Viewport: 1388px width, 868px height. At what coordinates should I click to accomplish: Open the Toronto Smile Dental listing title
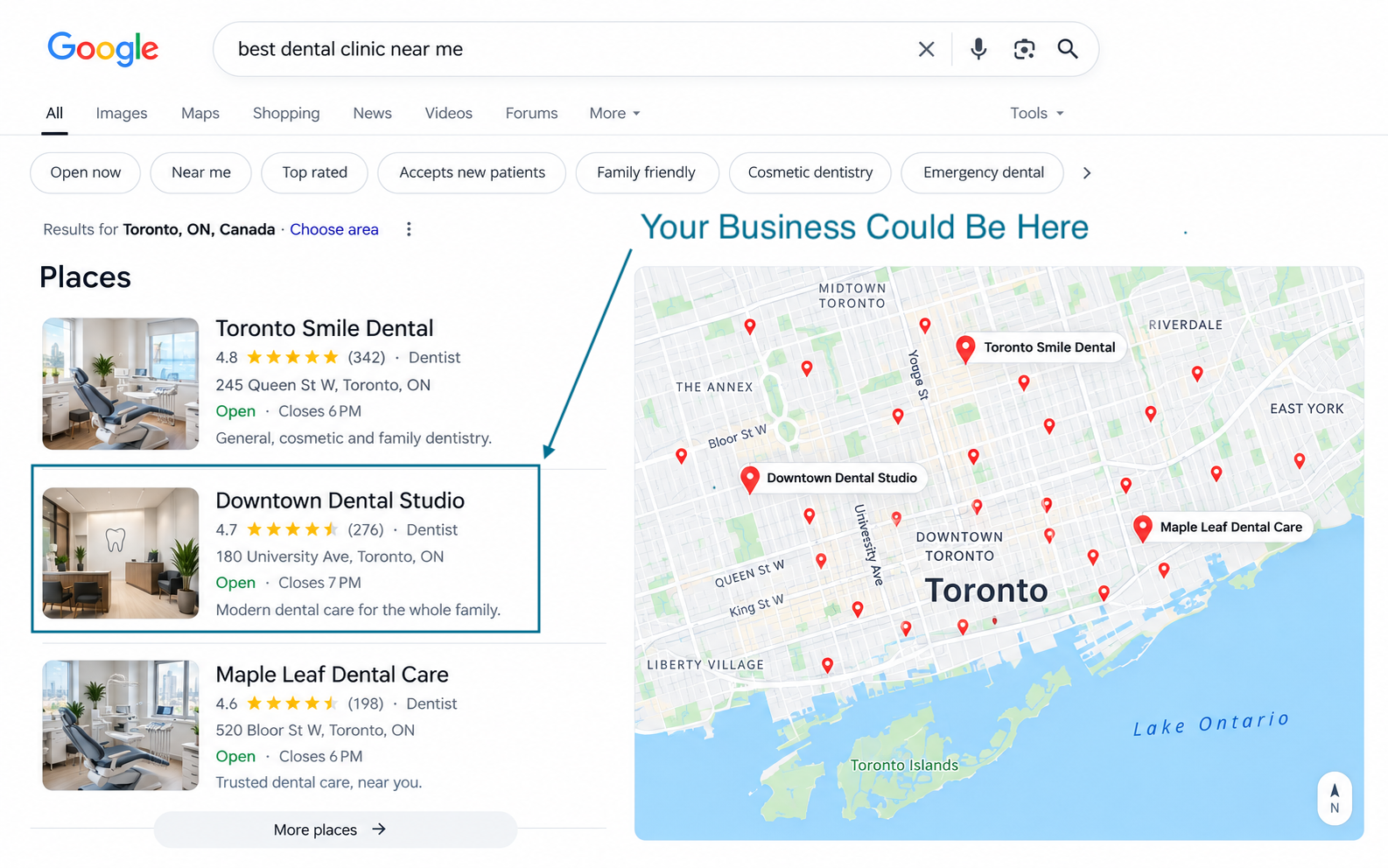click(x=325, y=328)
